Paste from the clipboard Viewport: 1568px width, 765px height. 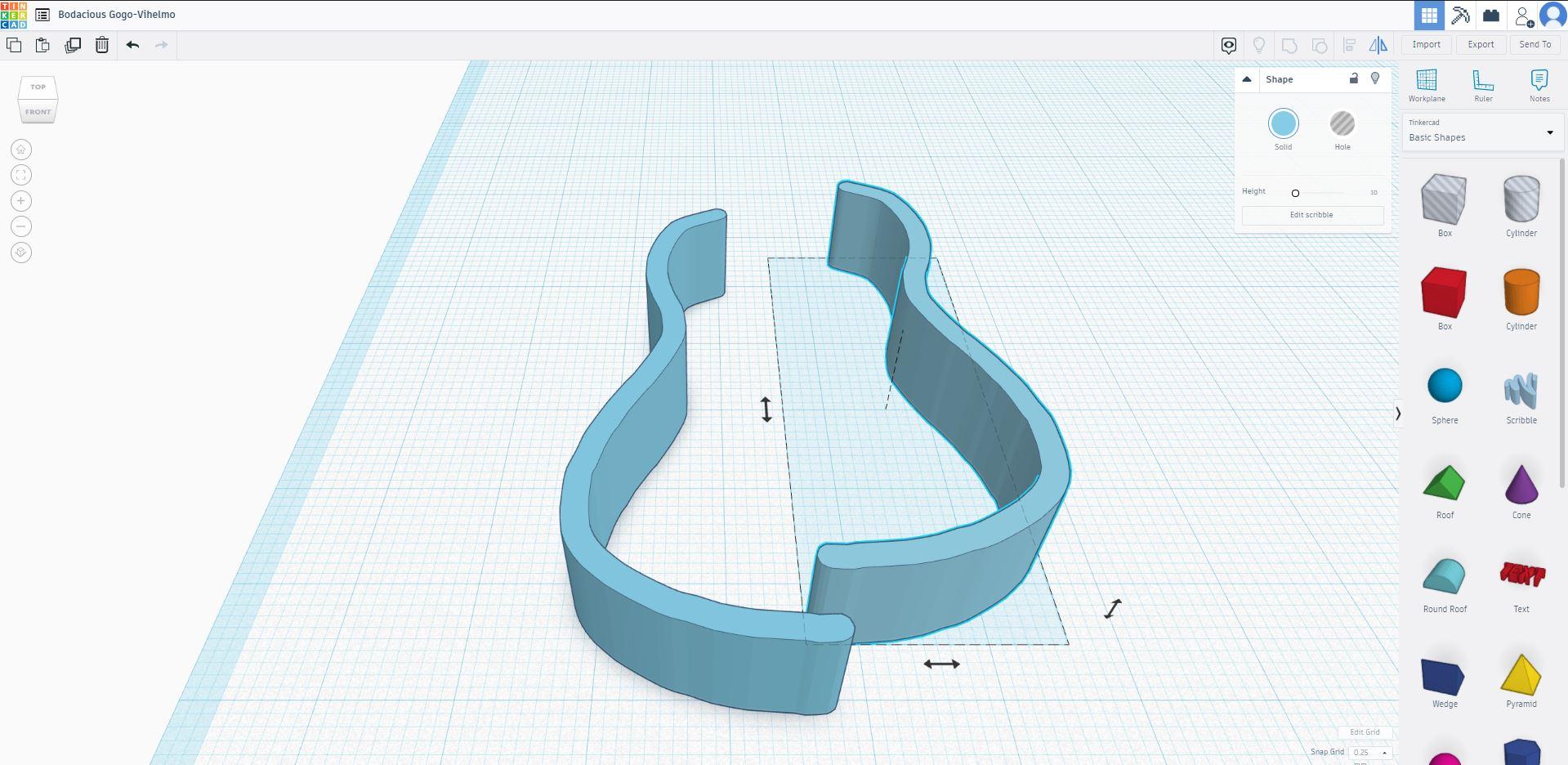42,45
